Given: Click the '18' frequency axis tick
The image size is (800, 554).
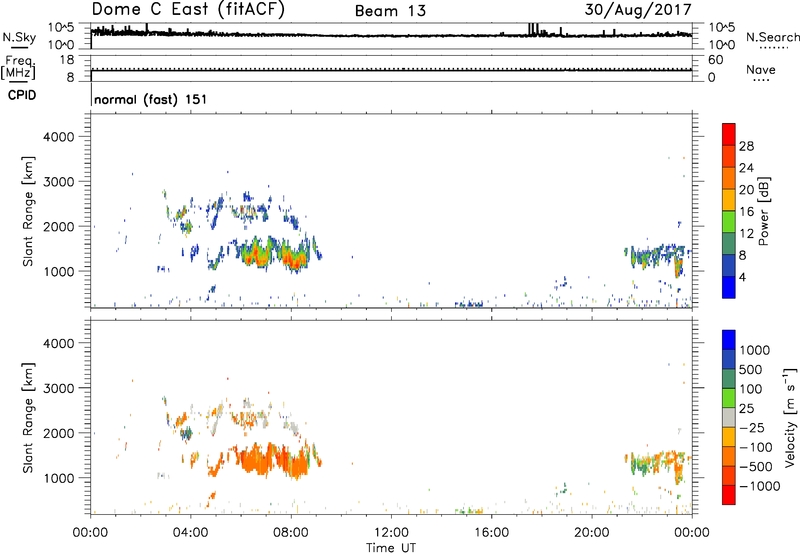Looking at the screenshot, I should coord(67,60).
